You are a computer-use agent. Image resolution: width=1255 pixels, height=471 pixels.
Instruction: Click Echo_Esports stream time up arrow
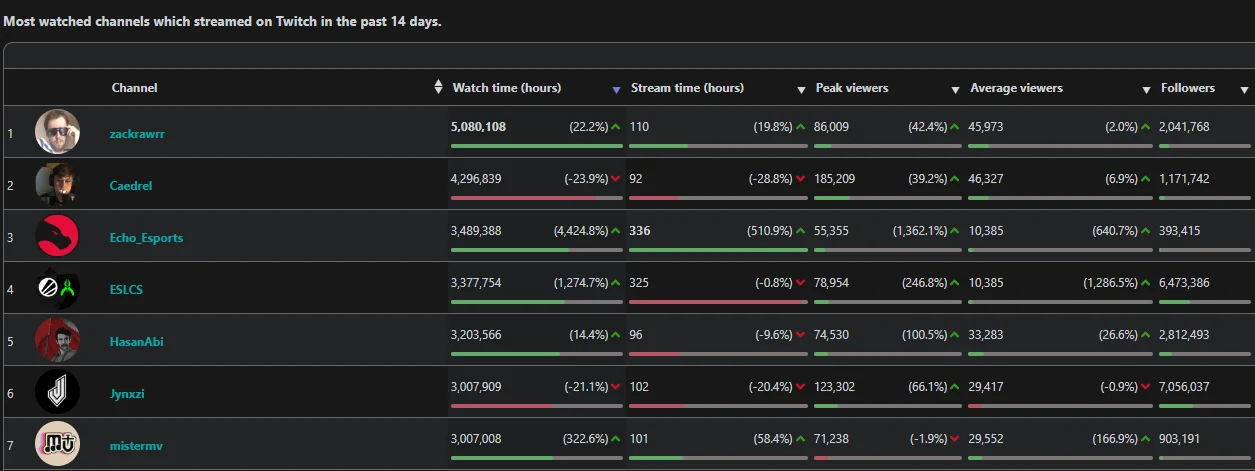(801, 231)
